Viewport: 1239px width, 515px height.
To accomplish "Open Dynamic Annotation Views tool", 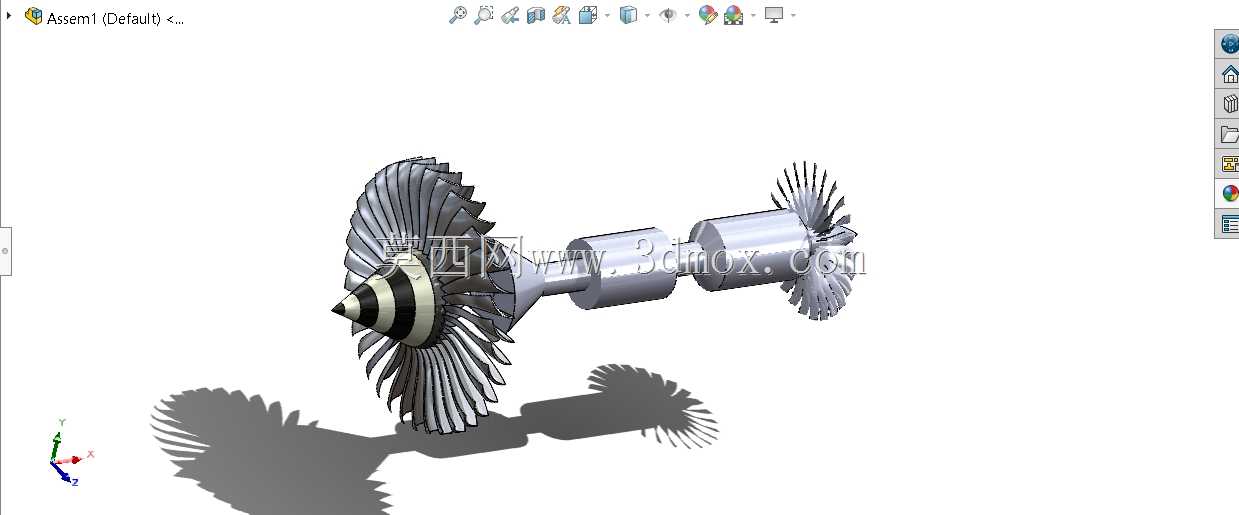I will coord(561,15).
